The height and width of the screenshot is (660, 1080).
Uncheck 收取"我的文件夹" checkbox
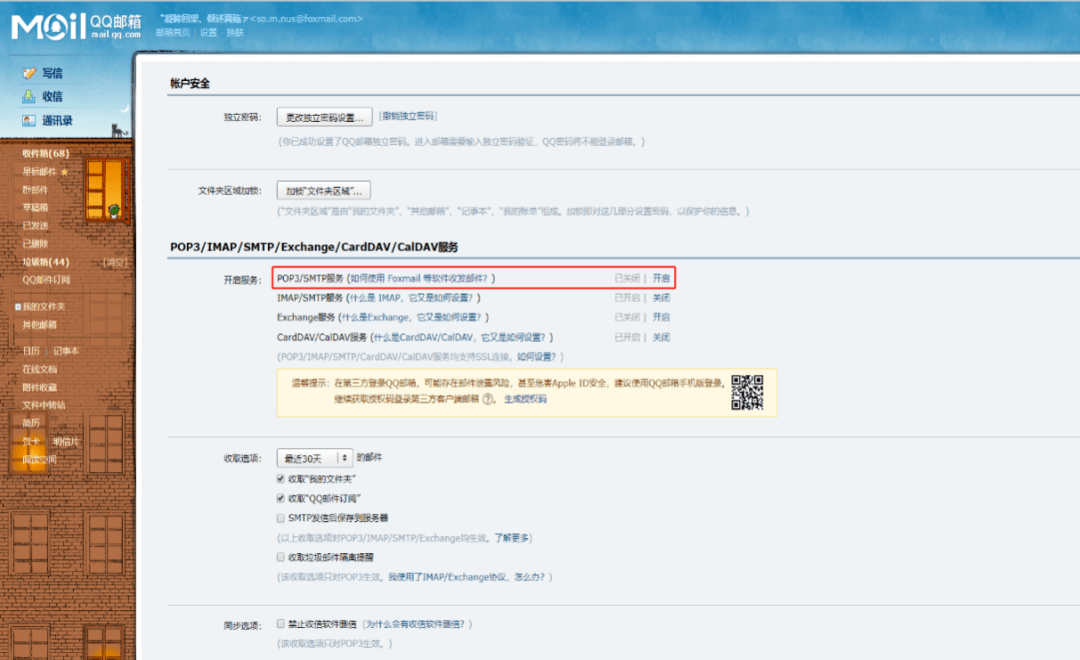[x=281, y=478]
